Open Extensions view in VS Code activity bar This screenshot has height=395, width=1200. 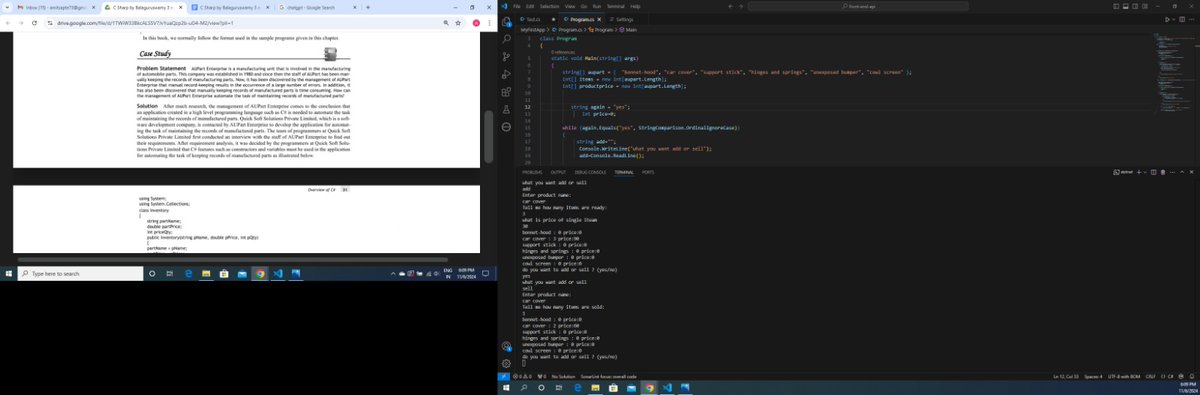pyautogui.click(x=506, y=93)
